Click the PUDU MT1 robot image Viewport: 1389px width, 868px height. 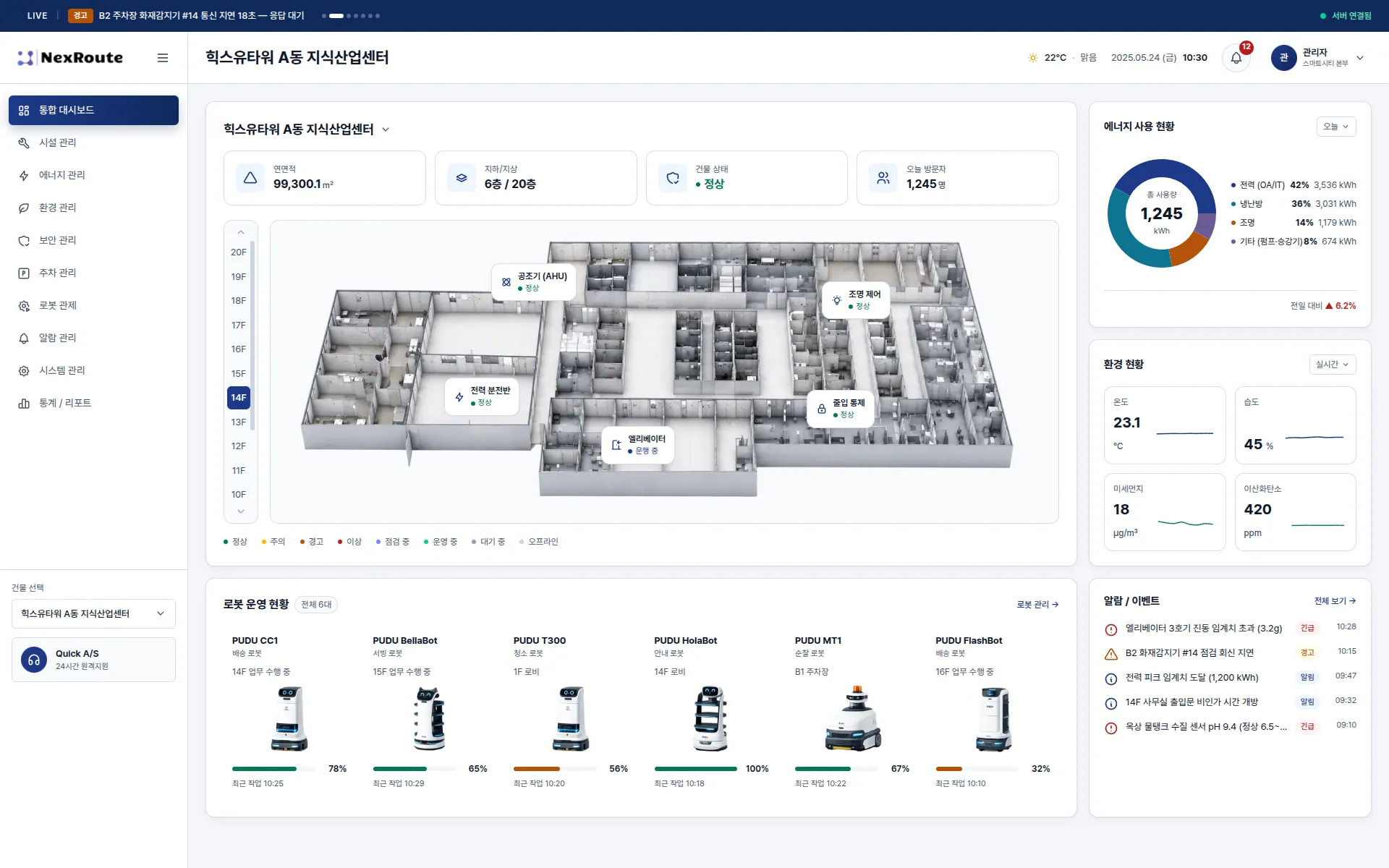853,718
